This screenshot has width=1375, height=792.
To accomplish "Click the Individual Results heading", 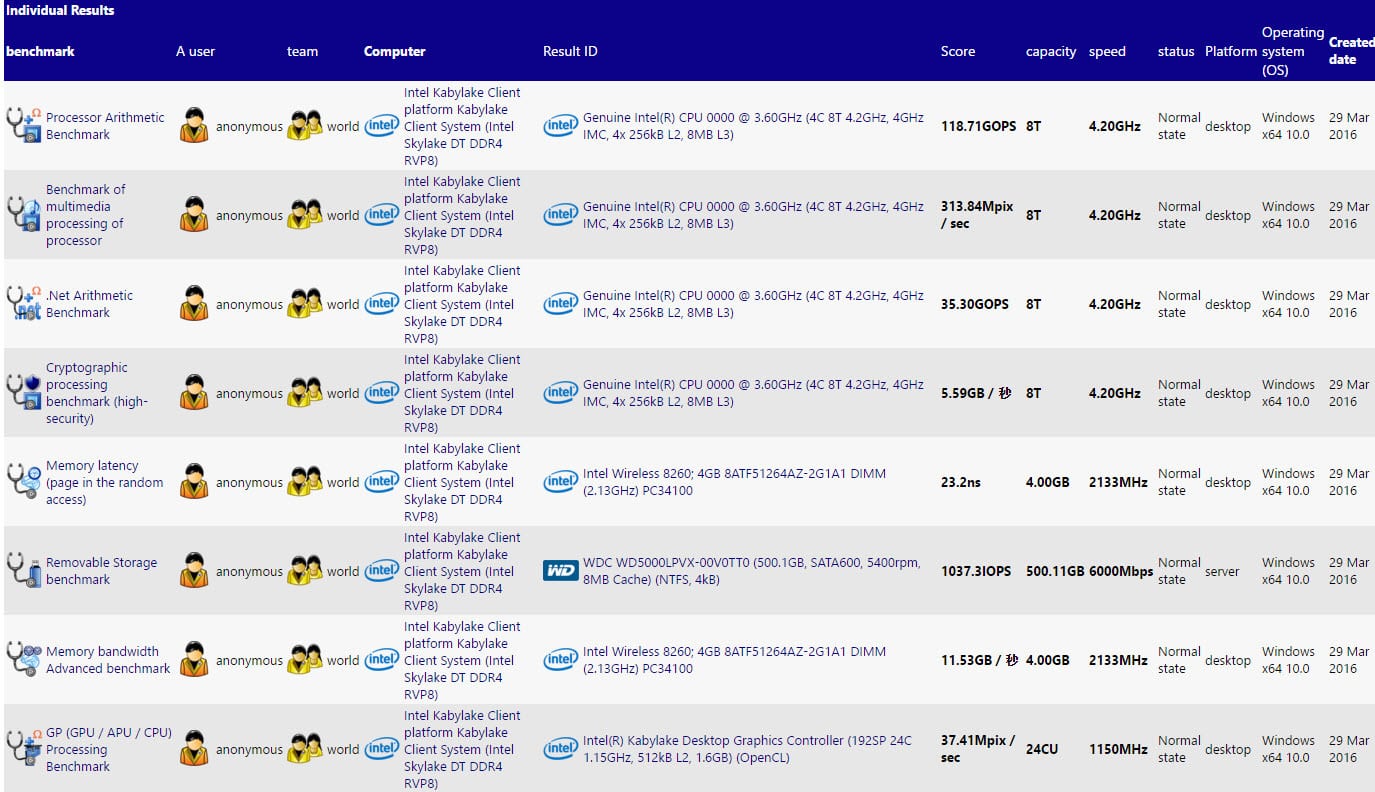I will coord(60,10).
